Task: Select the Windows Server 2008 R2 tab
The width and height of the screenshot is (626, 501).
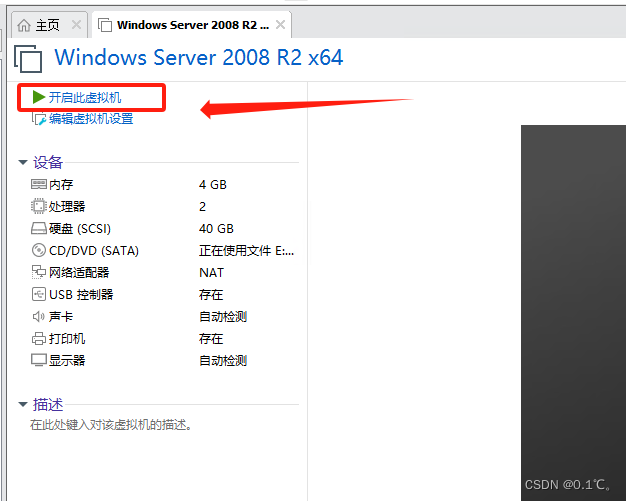Action: [x=193, y=25]
